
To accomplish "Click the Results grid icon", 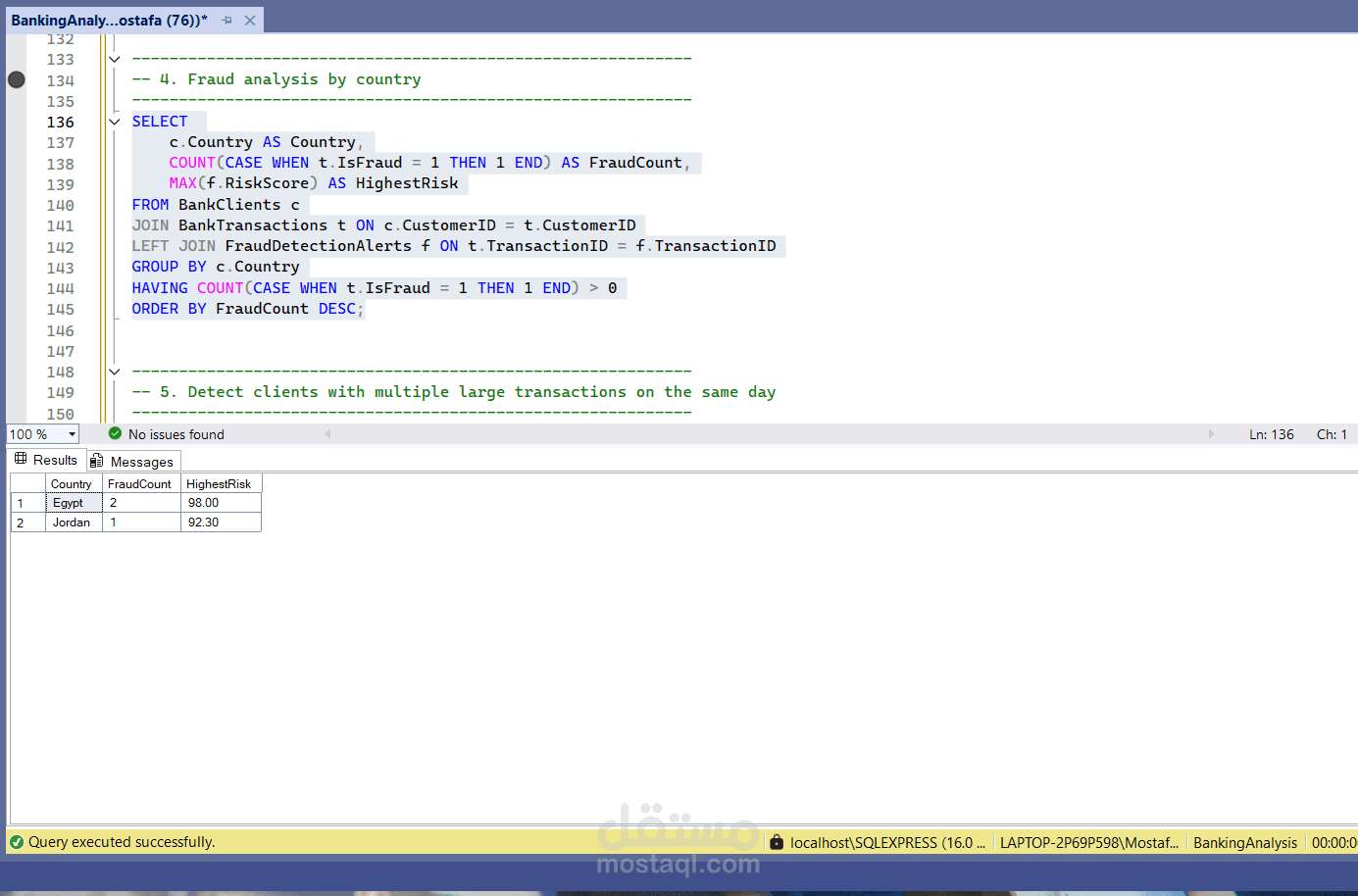I will click(x=21, y=459).
